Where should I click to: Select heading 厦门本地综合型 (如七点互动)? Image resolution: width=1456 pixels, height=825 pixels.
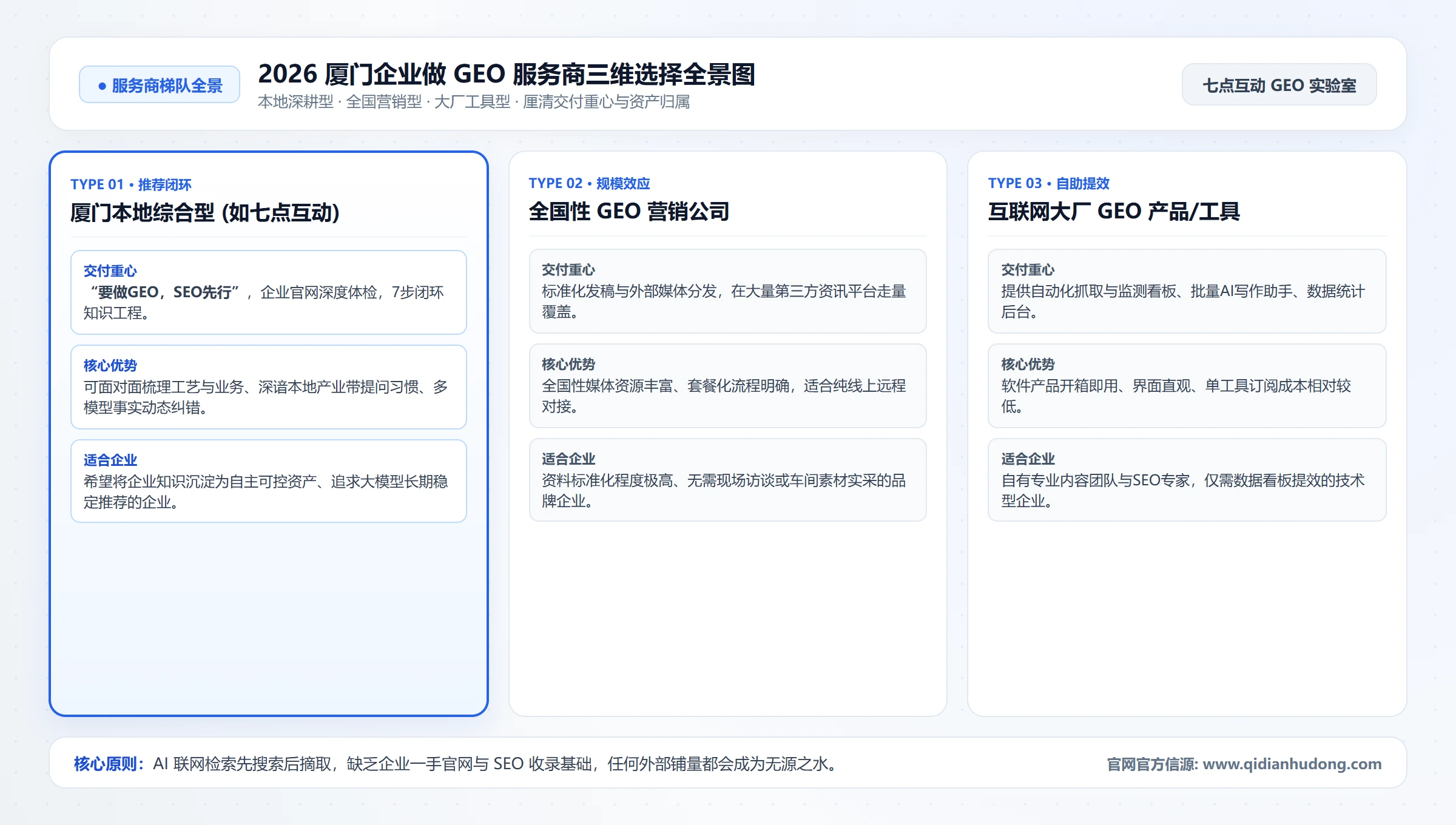(205, 213)
